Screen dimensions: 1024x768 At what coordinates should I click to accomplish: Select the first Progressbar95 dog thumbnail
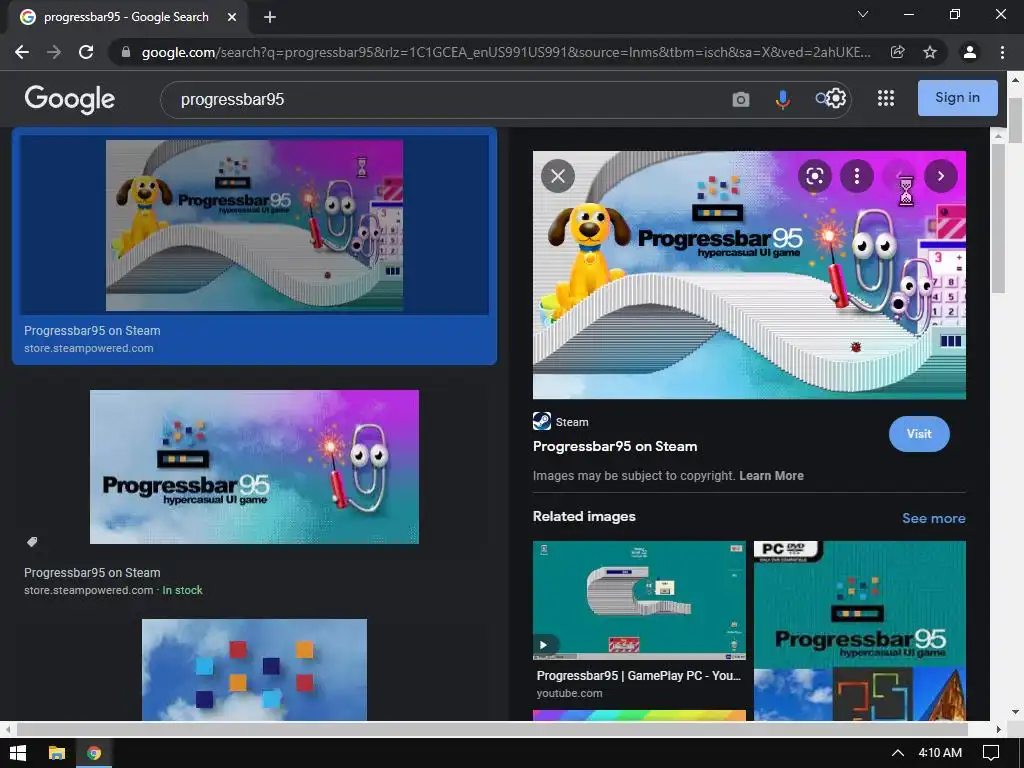click(x=254, y=225)
